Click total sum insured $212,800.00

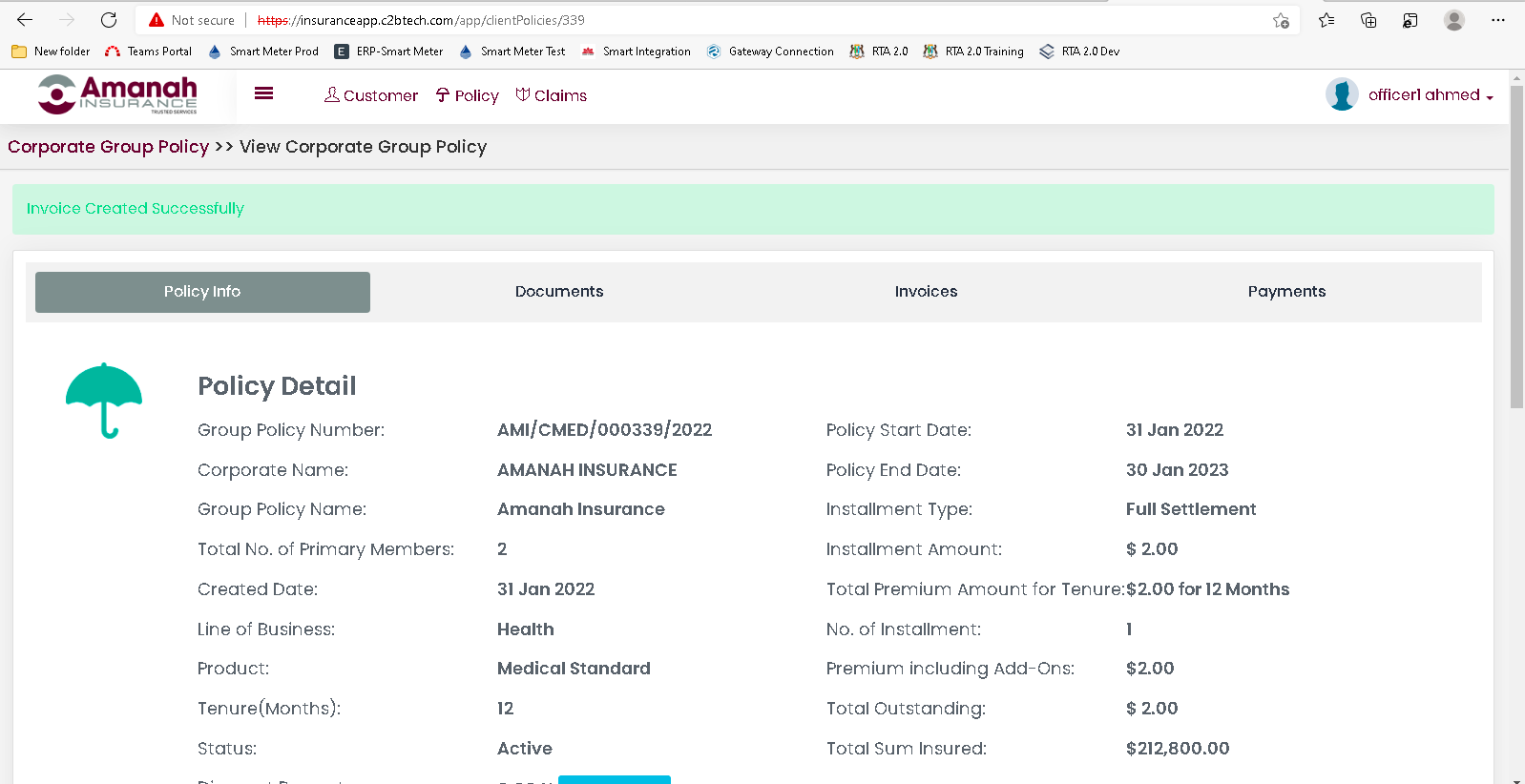coord(1178,749)
